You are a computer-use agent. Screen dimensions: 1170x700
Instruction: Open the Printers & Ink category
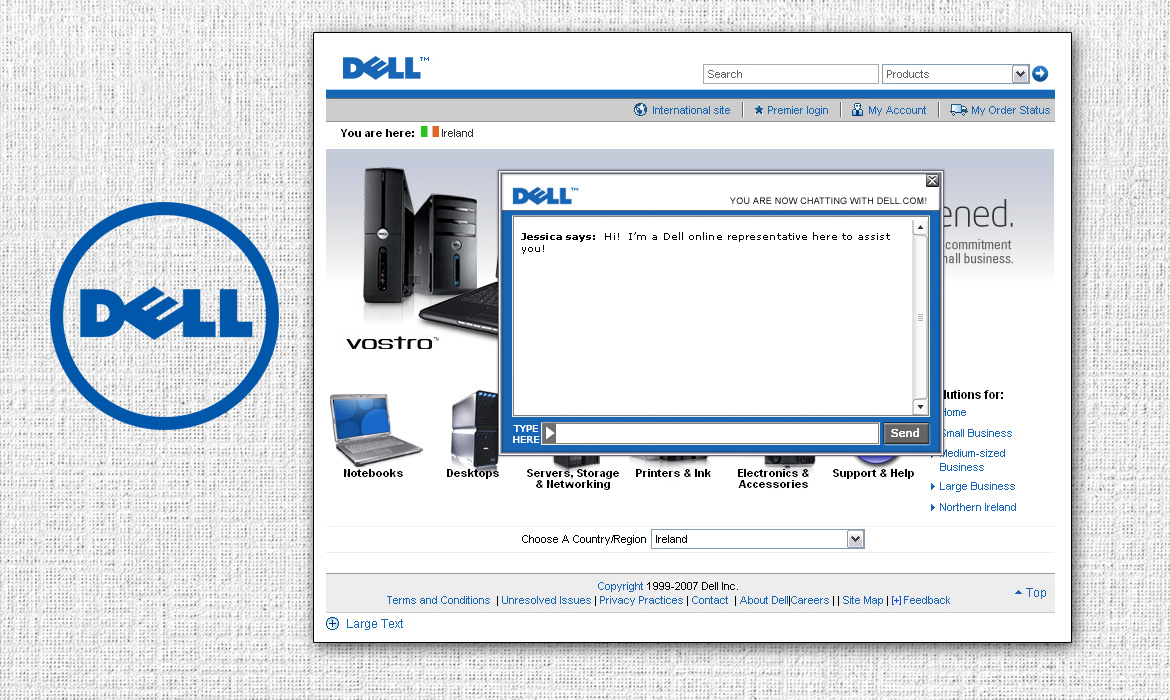[x=673, y=473]
